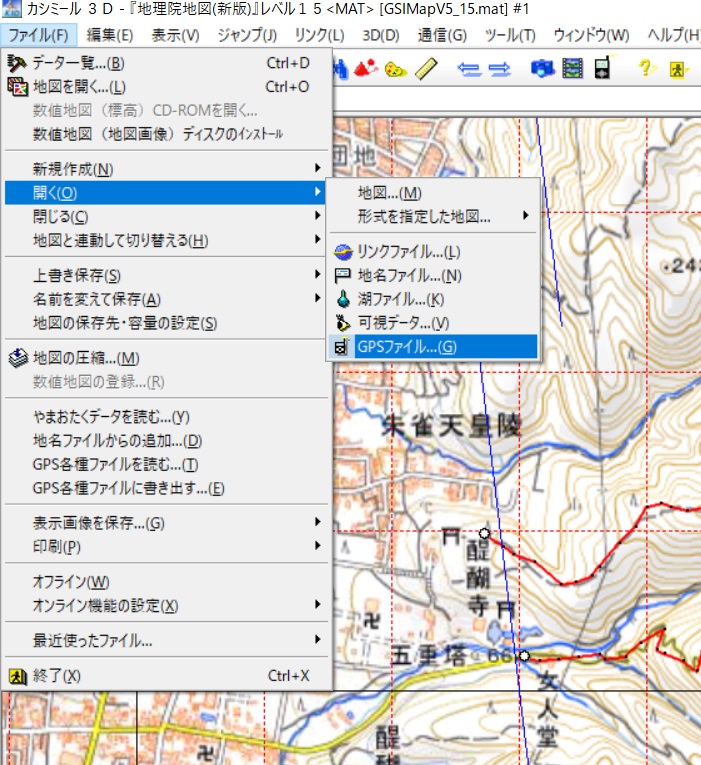Open the リンク(L) menu
This screenshot has height=765, width=701.
[319, 35]
